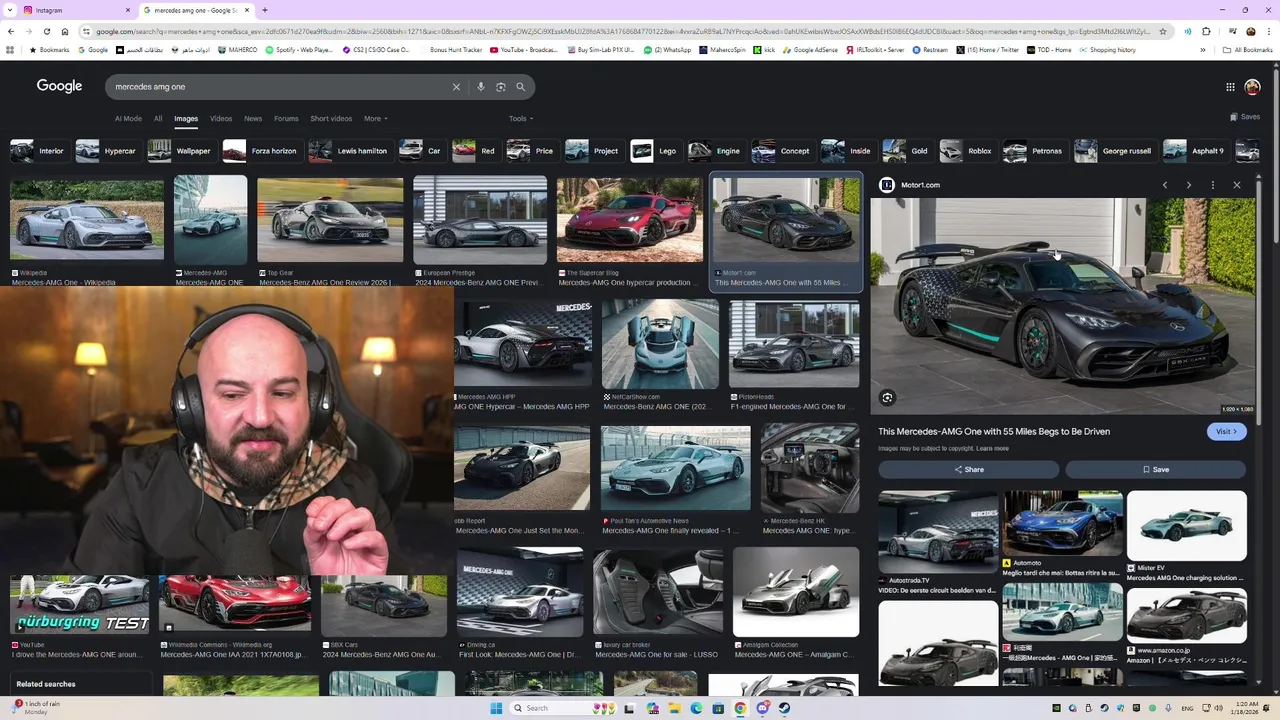This screenshot has height=720, width=1280.
Task: Open the Wikipedia Mercedes-AMG One thumbnail
Action: tap(87, 220)
